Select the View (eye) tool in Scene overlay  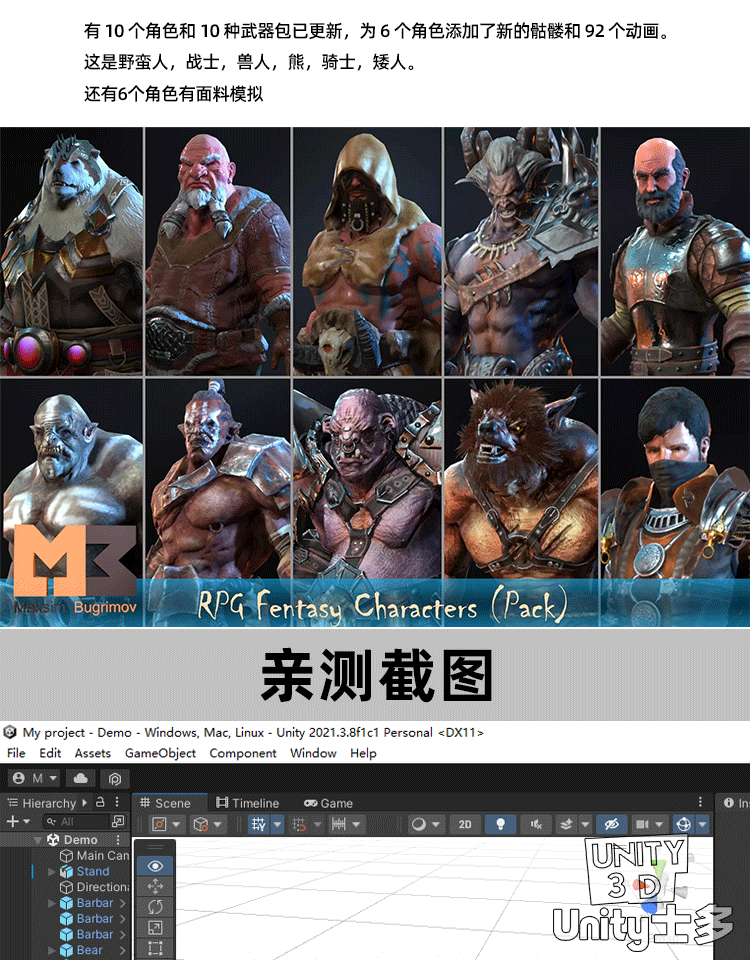tap(155, 865)
